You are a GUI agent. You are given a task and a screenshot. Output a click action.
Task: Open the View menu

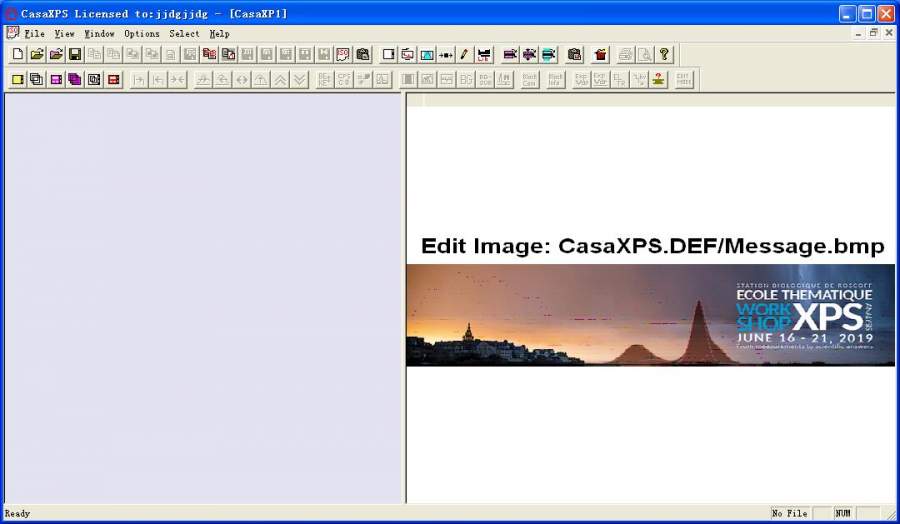coord(64,34)
